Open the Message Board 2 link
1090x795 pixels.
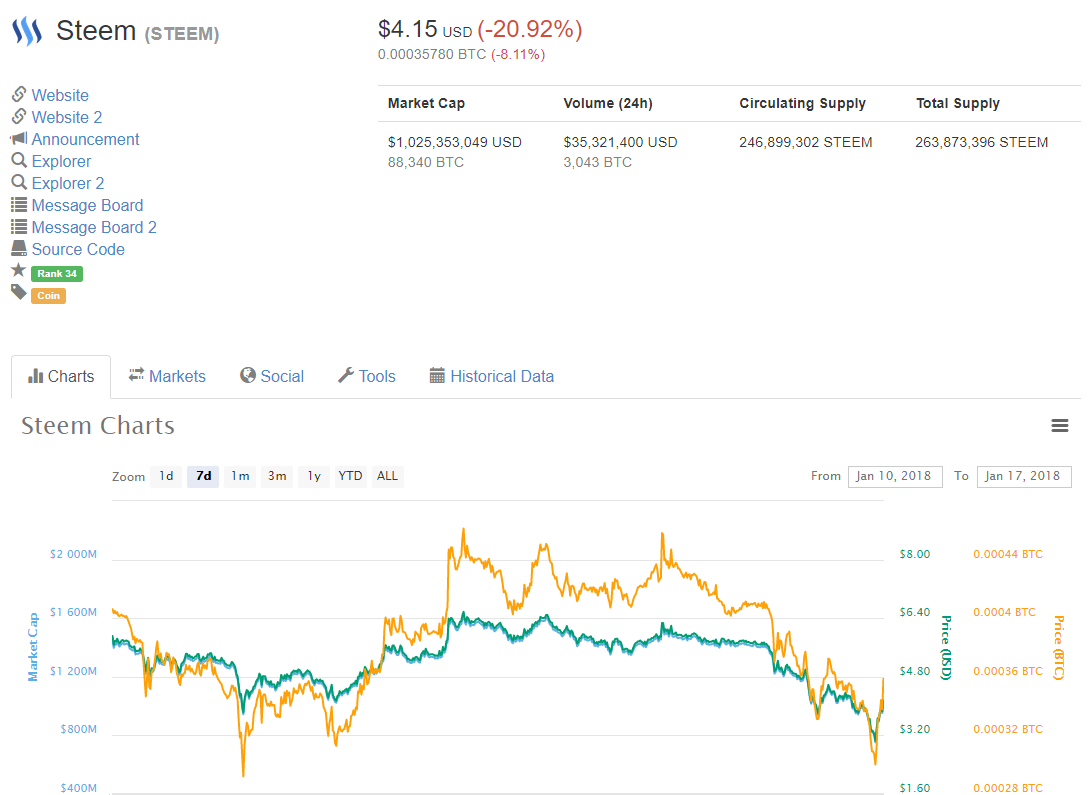point(94,228)
